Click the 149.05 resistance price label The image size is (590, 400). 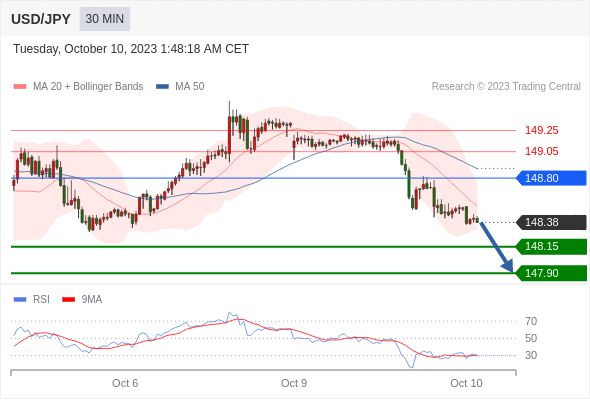[541, 151]
